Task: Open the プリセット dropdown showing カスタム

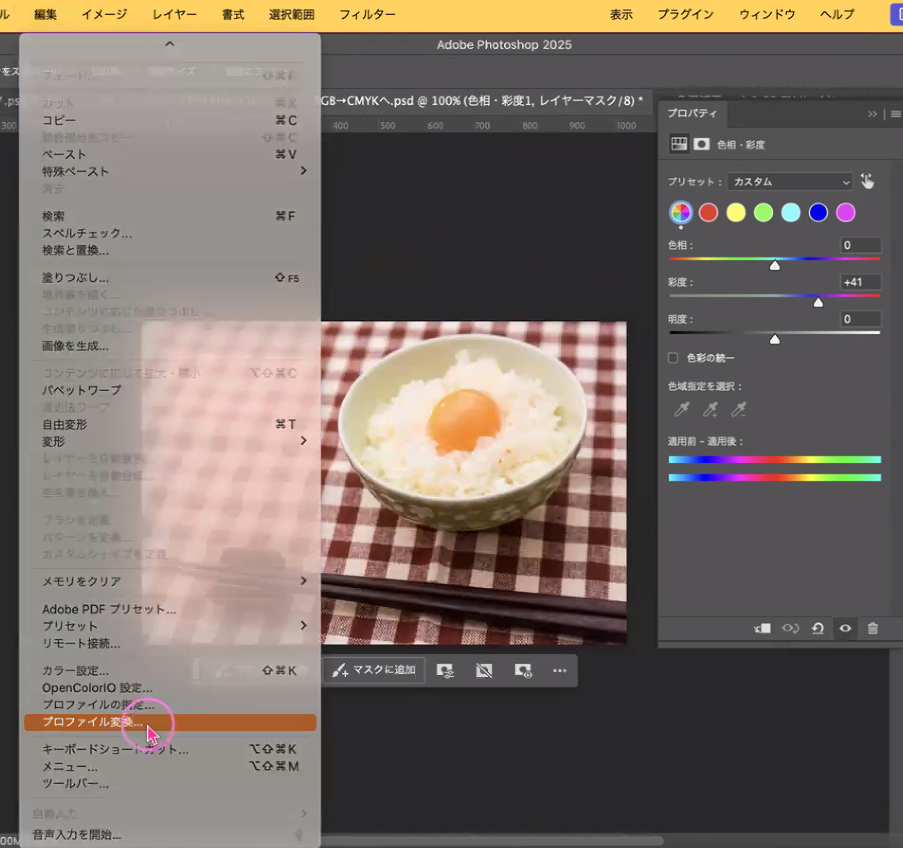Action: pyautogui.click(x=790, y=182)
